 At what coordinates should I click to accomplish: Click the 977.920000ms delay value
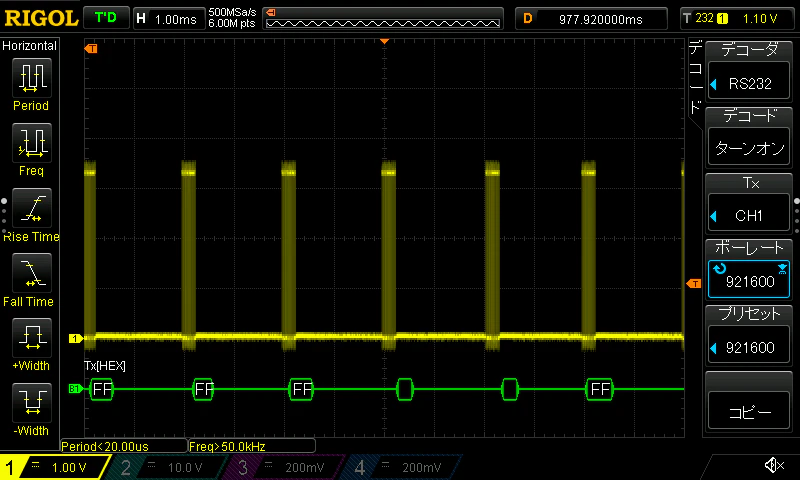pyautogui.click(x=601, y=19)
